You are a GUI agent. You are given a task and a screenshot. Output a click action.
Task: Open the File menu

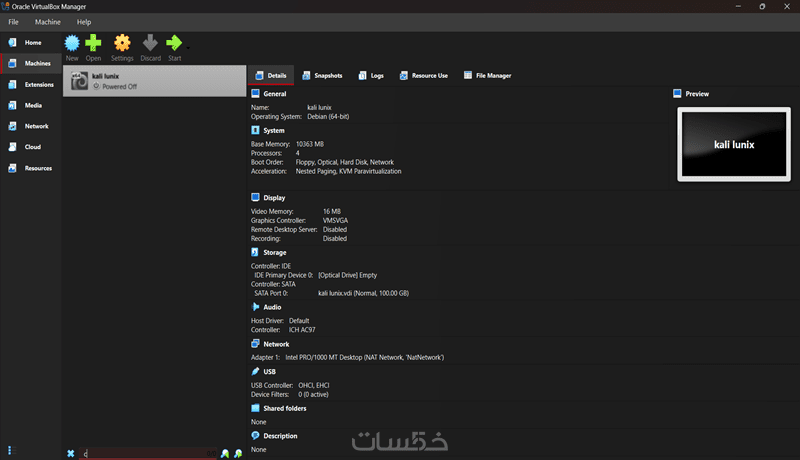click(x=13, y=22)
